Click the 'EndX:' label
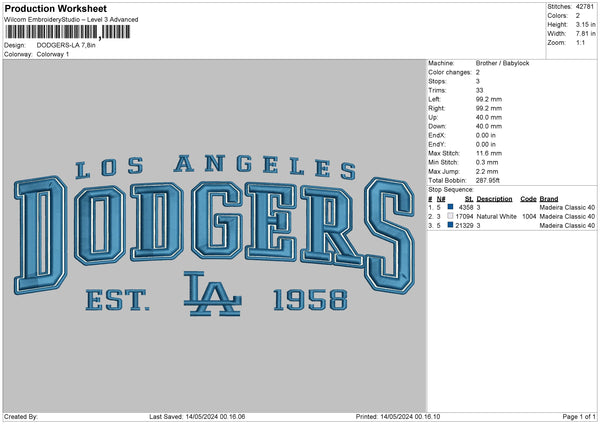Image resolution: width=600 pixels, height=424 pixels. (437, 135)
